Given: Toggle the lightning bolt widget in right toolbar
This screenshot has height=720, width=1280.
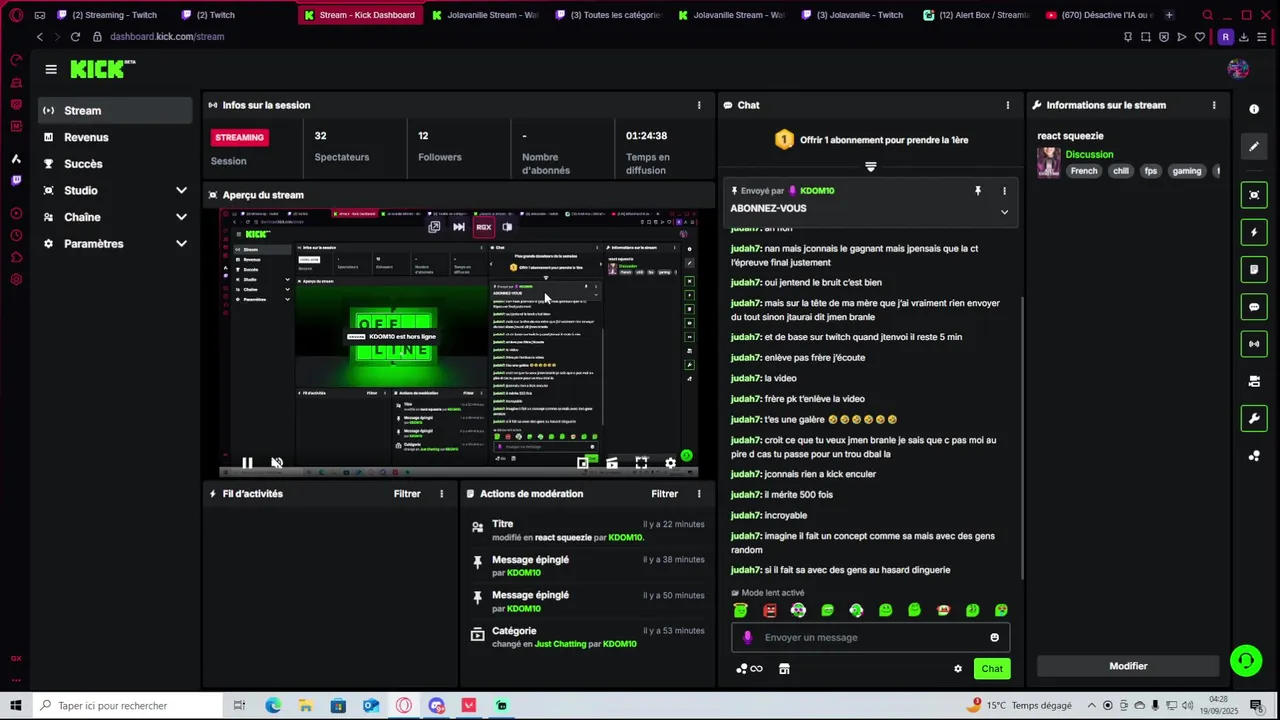Looking at the screenshot, I should tap(1254, 233).
